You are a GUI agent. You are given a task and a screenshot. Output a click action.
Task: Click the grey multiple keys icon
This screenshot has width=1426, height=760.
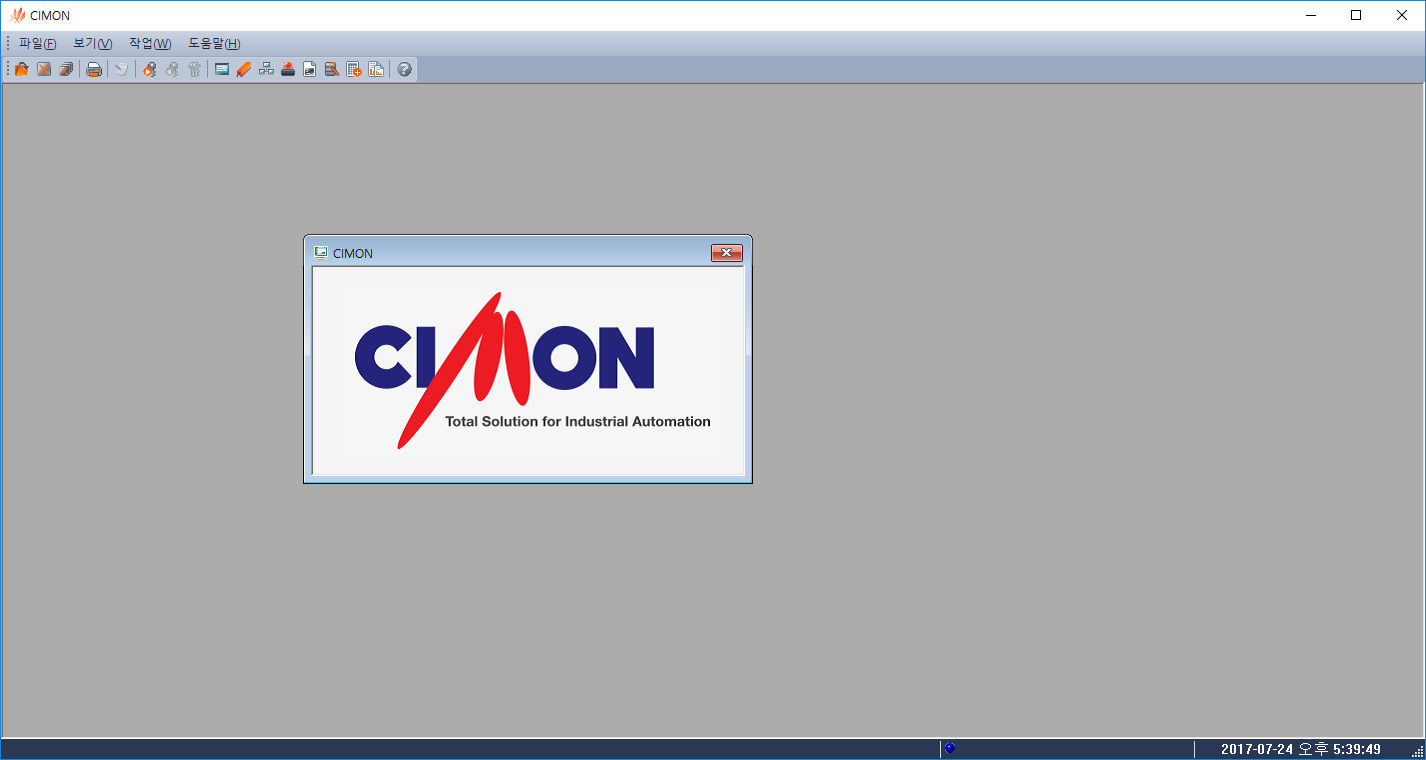click(195, 70)
